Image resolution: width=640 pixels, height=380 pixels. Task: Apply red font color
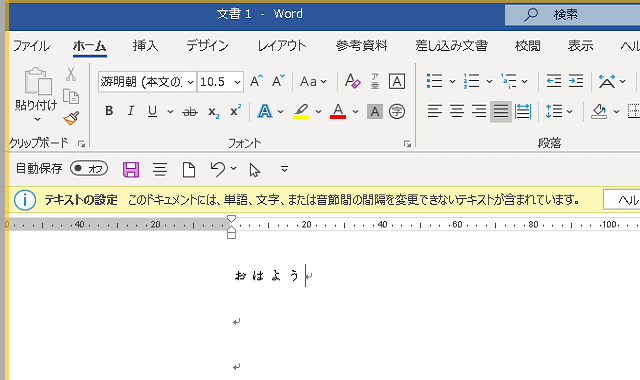tap(338, 111)
